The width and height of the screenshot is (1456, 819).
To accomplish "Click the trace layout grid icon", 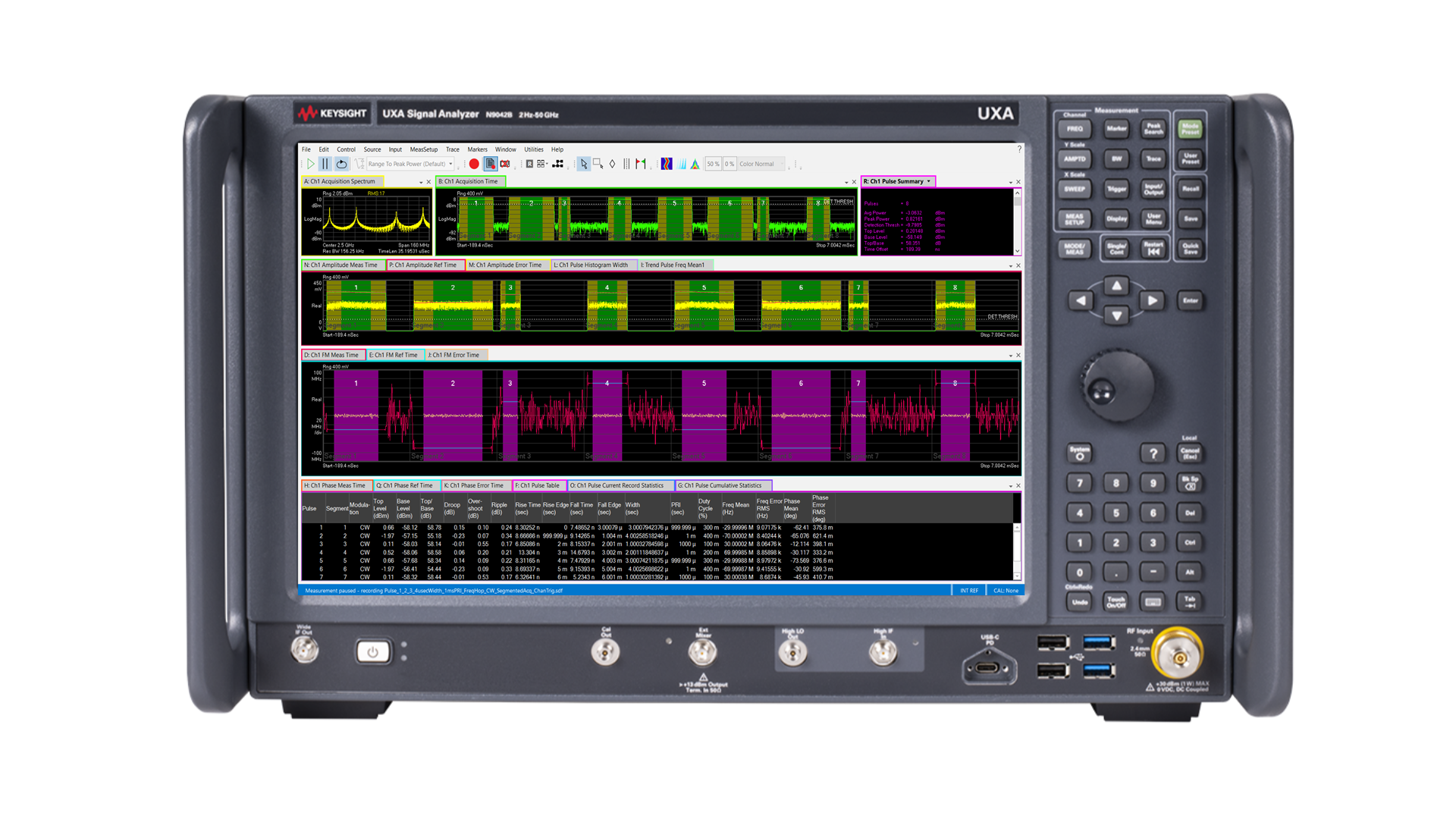I will click(x=541, y=164).
